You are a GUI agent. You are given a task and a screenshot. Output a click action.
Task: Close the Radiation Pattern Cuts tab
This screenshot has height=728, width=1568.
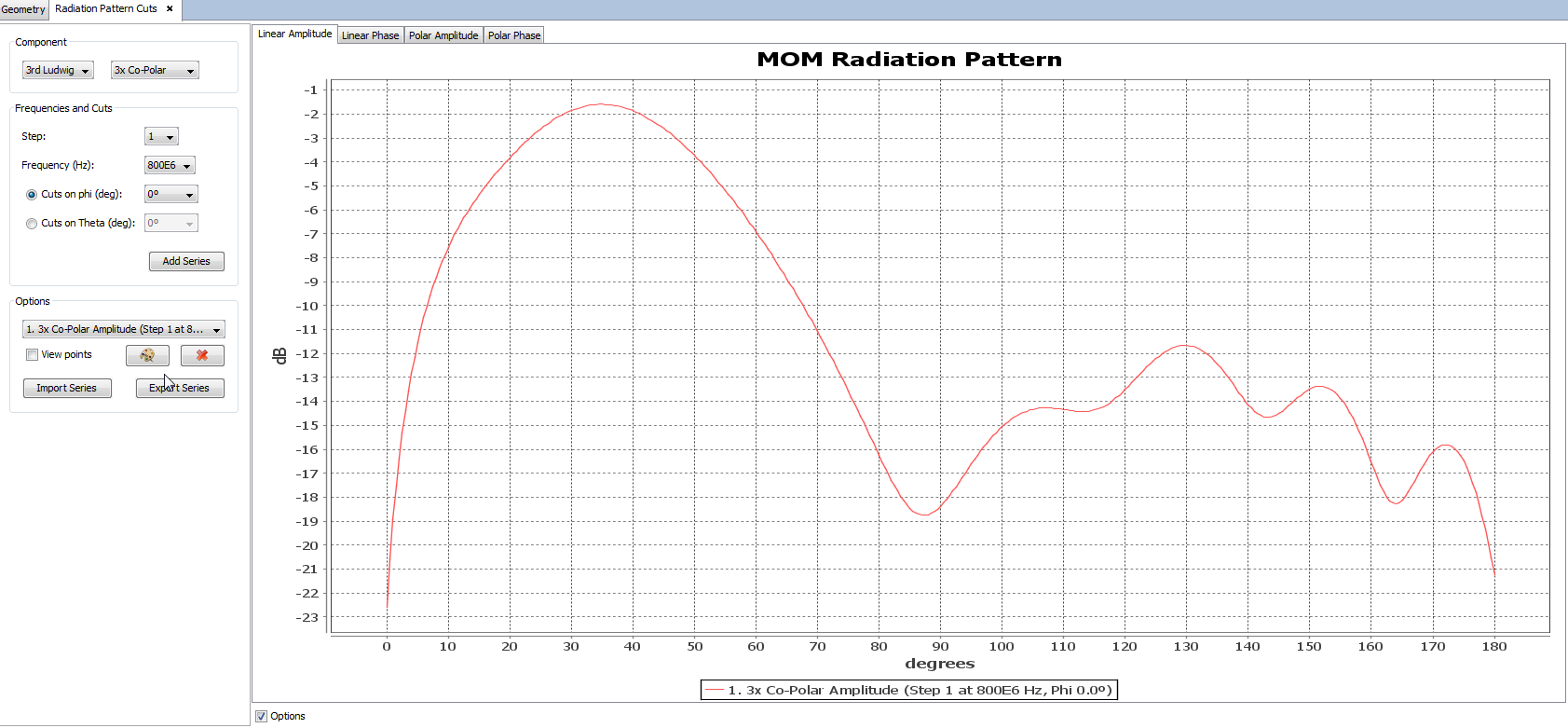pos(170,8)
